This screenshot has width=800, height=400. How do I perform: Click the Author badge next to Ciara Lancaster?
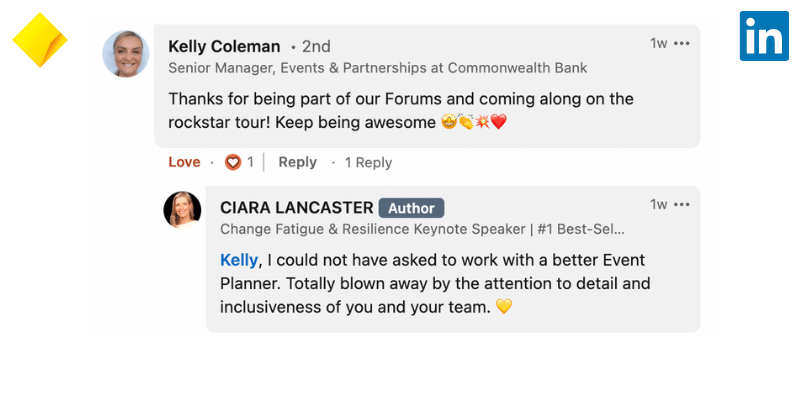tap(411, 208)
